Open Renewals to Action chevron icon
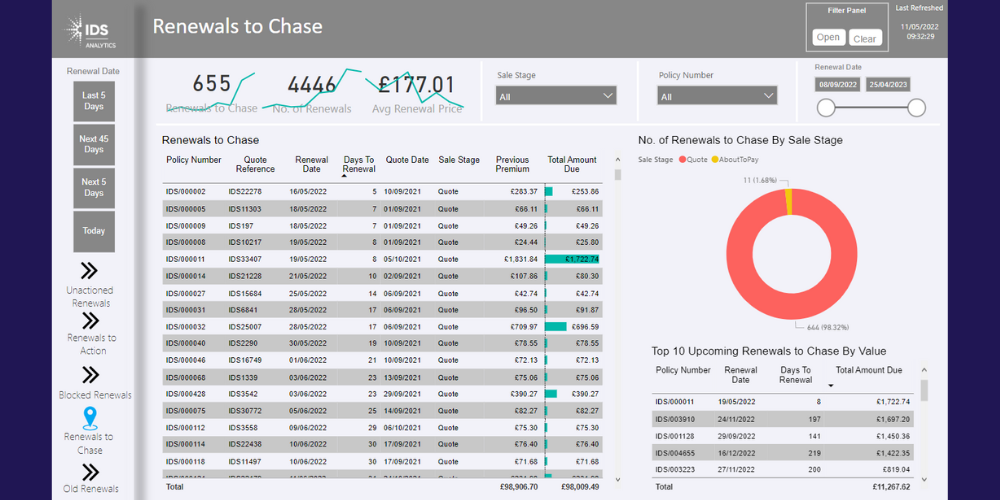The width and height of the screenshot is (1000, 500). point(89,320)
